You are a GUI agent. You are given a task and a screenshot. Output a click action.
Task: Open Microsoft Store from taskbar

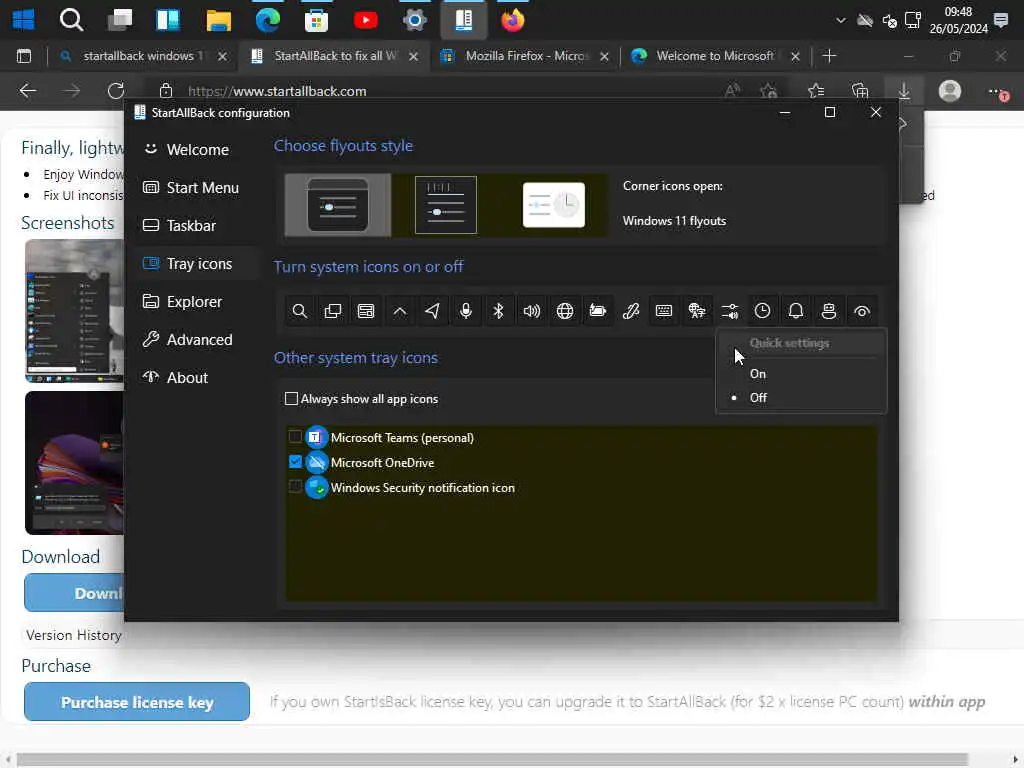317,20
